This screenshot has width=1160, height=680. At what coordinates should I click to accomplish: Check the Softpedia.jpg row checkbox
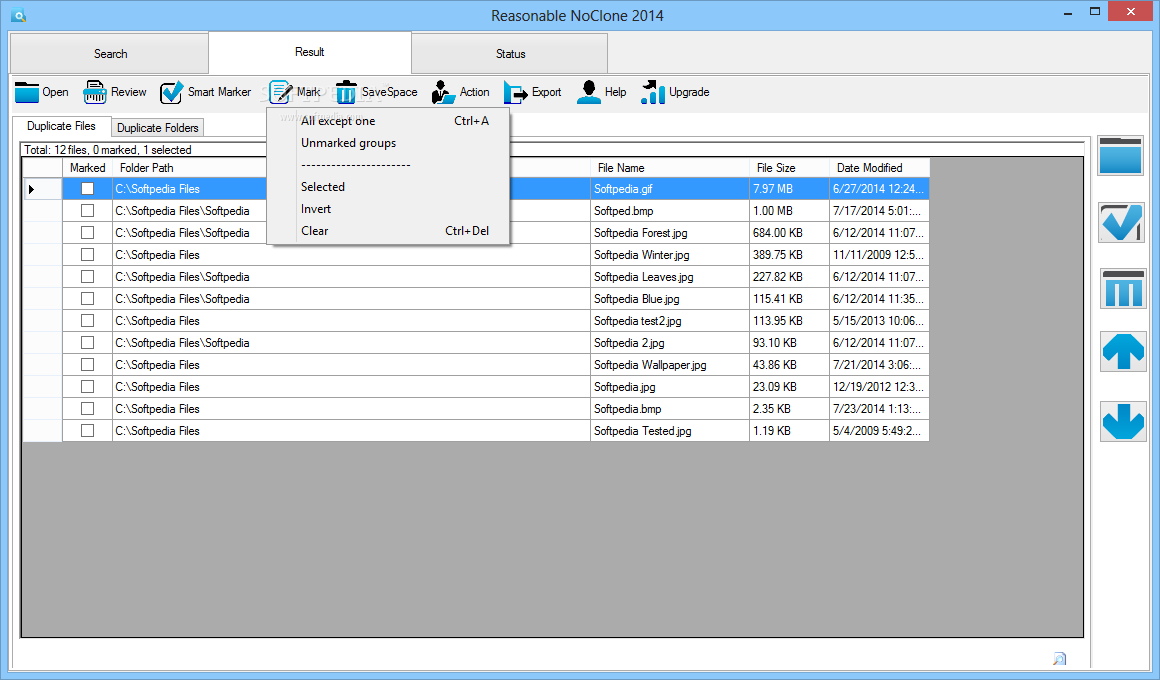(87, 387)
